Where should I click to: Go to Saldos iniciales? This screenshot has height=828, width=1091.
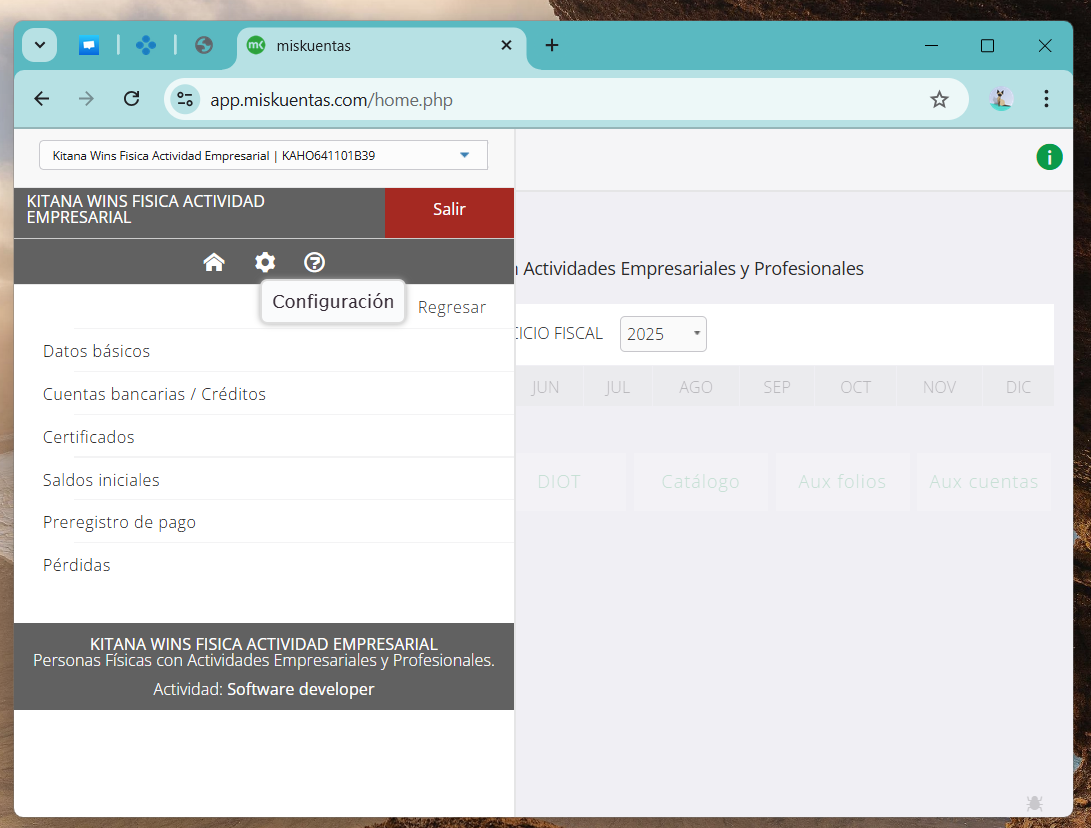tap(101, 480)
